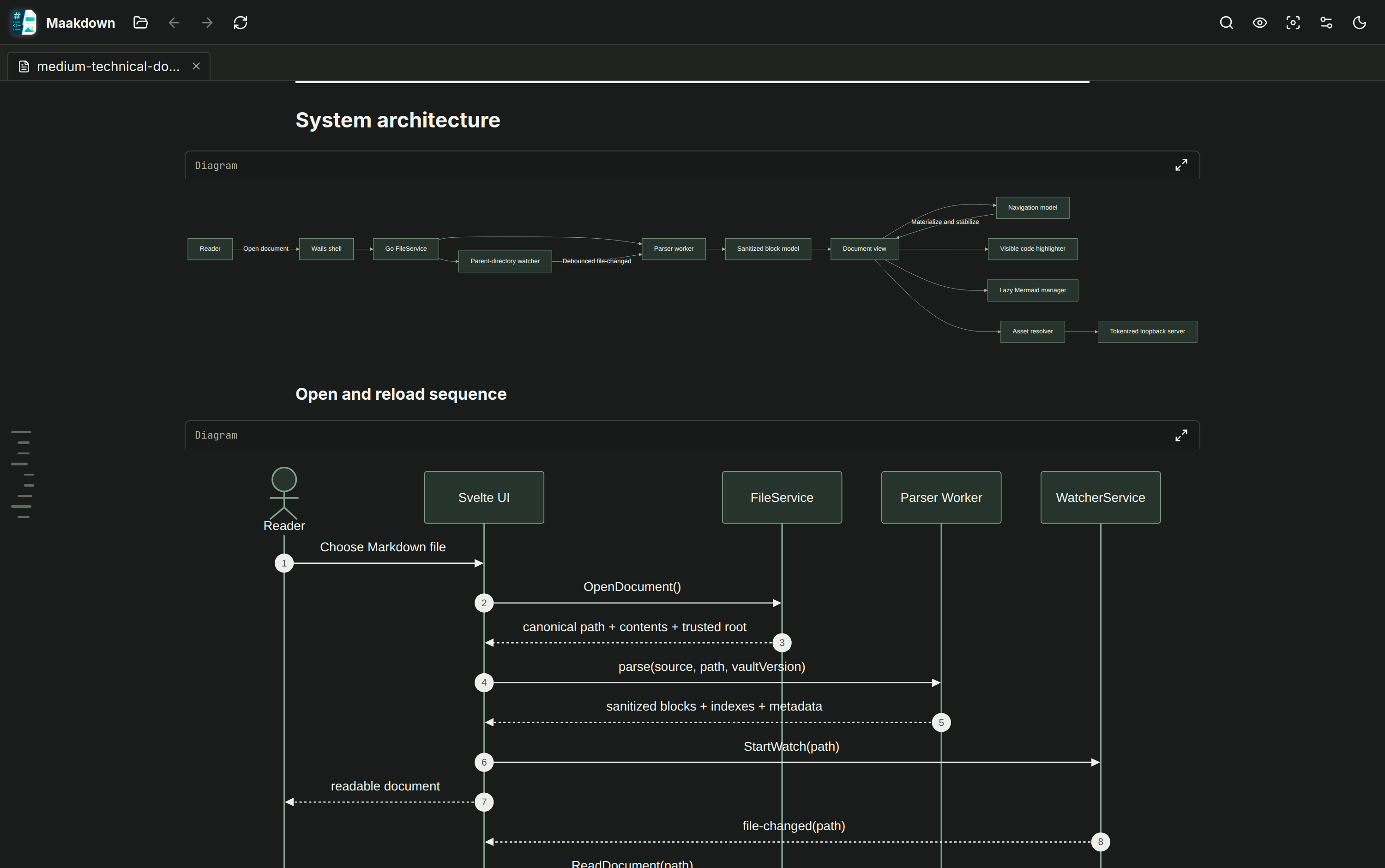Click the Svelte UI participant box
Screen dimensions: 1385x868
[484, 498]
